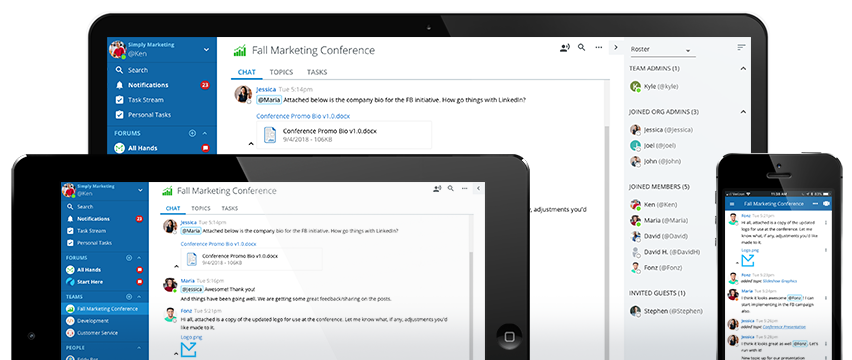The height and width of the screenshot is (360, 852).
Task: Open the docx file card on the tablet
Action: (x=252, y=259)
